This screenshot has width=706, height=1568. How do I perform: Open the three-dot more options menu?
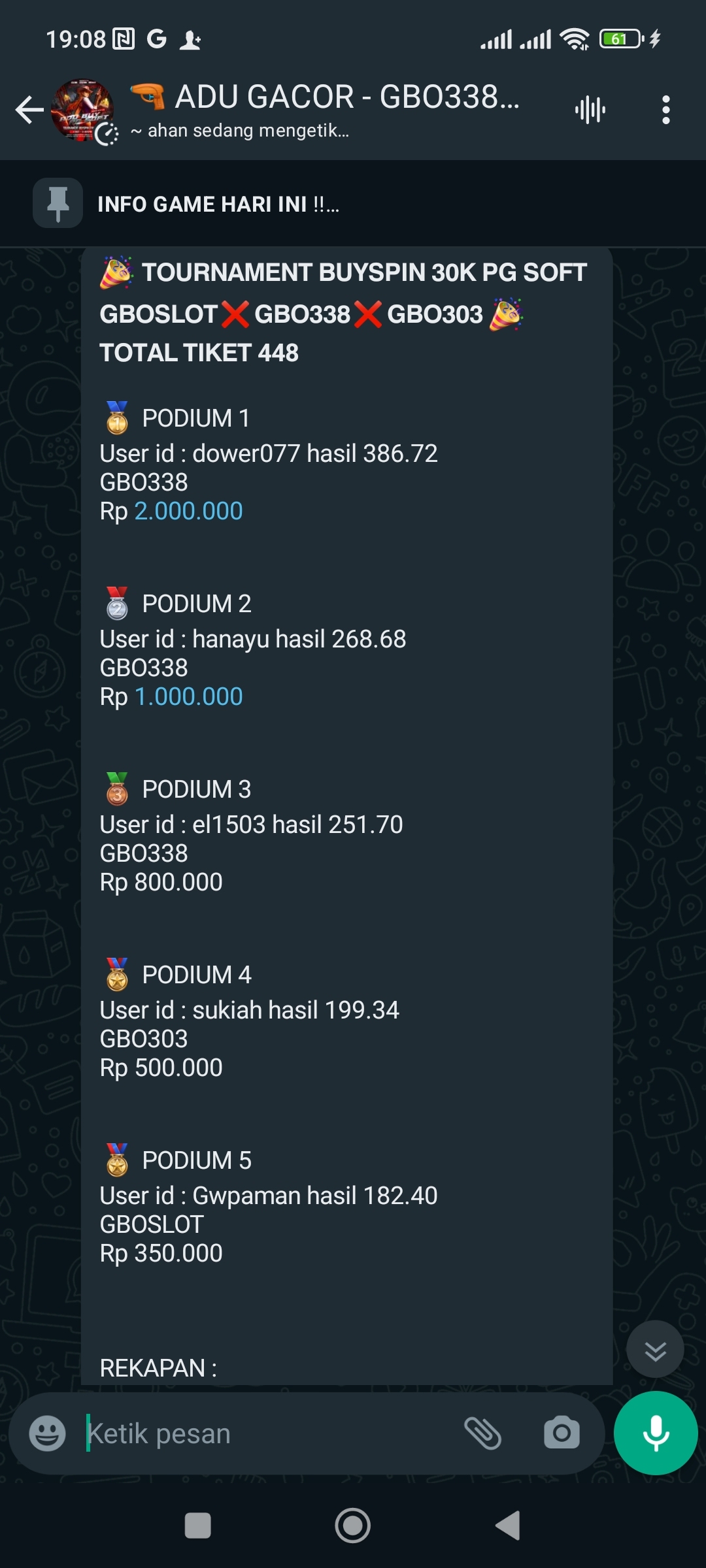665,110
